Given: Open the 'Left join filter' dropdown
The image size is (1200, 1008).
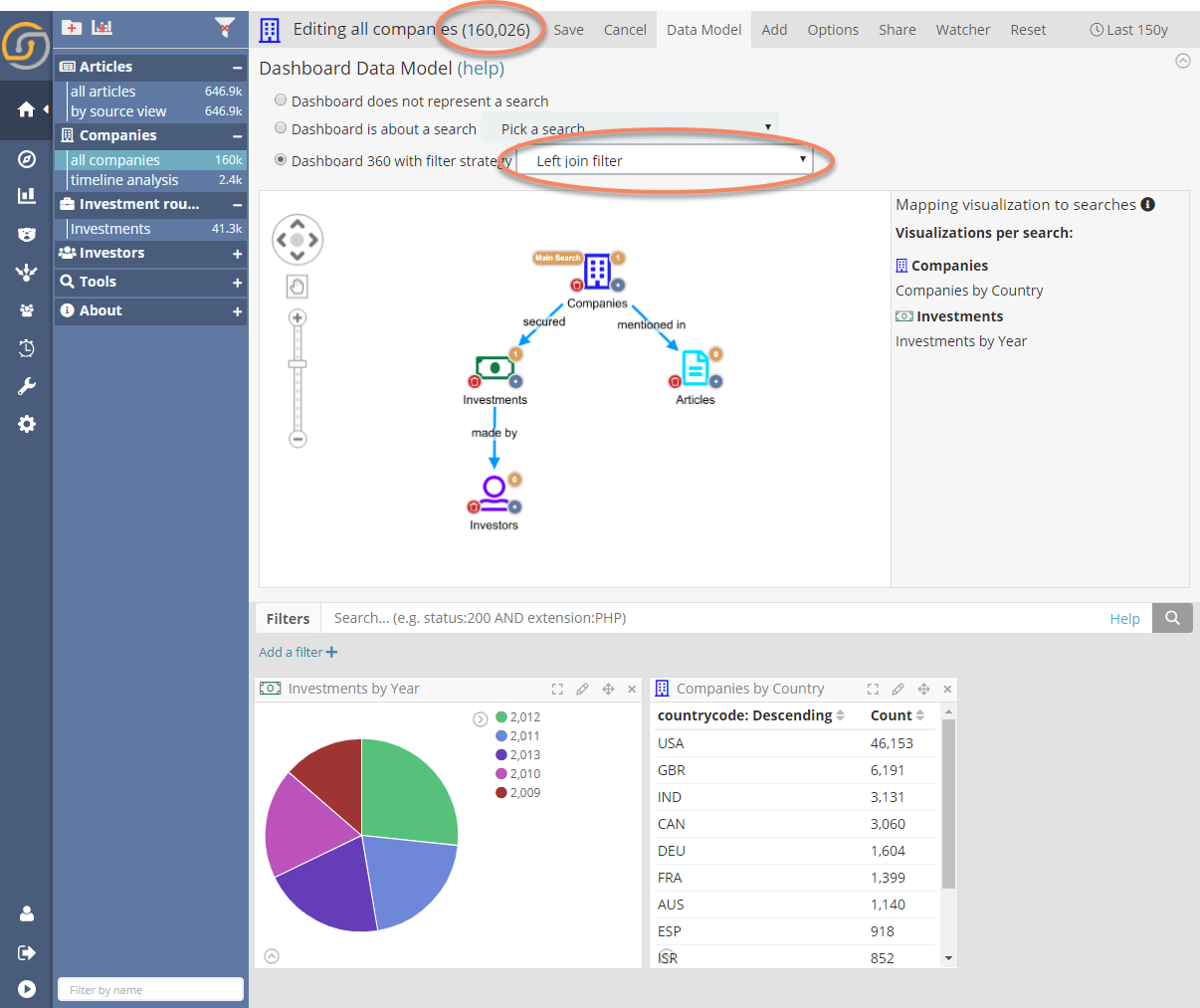Looking at the screenshot, I should (x=665, y=160).
